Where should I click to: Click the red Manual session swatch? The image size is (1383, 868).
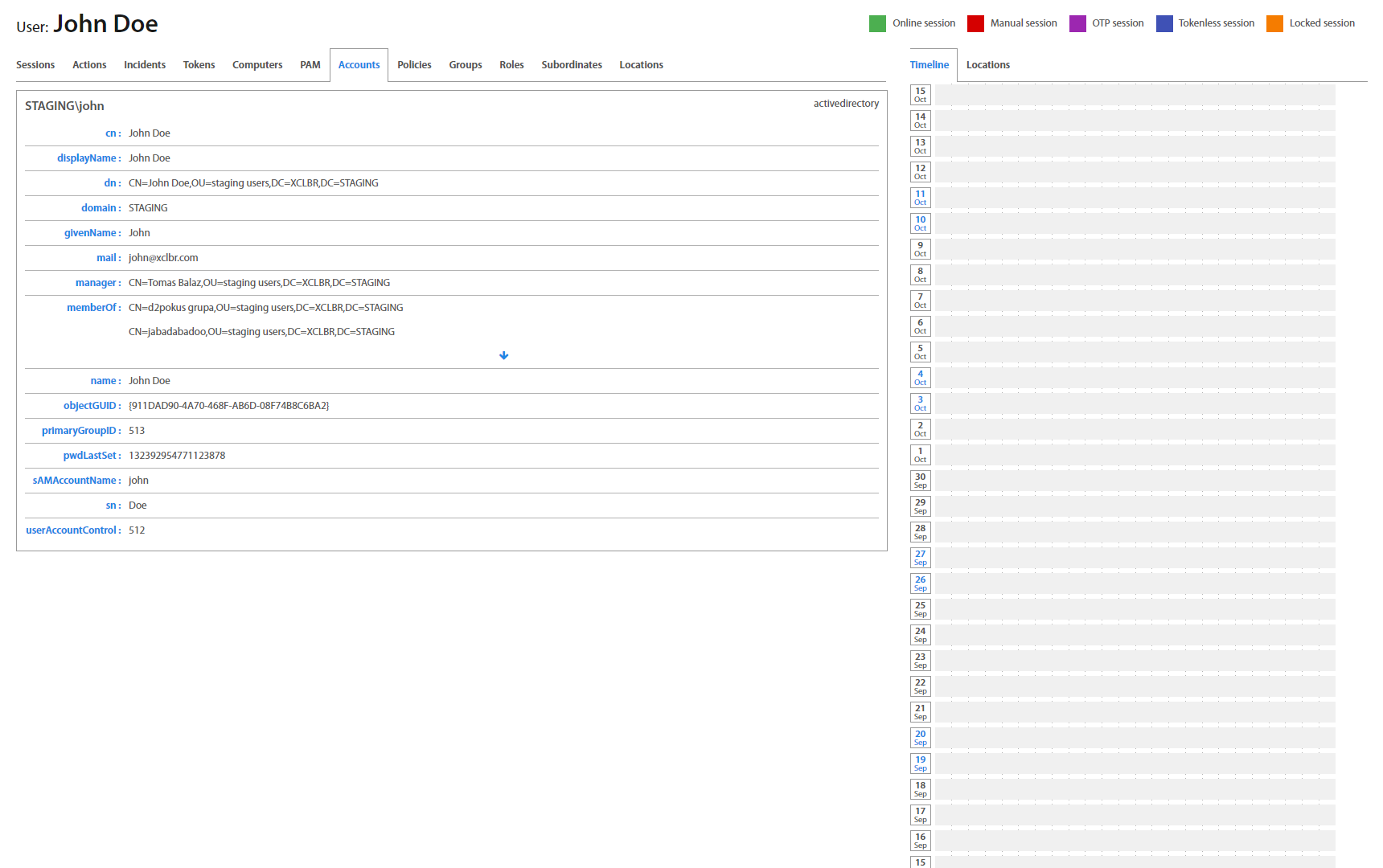[x=975, y=23]
